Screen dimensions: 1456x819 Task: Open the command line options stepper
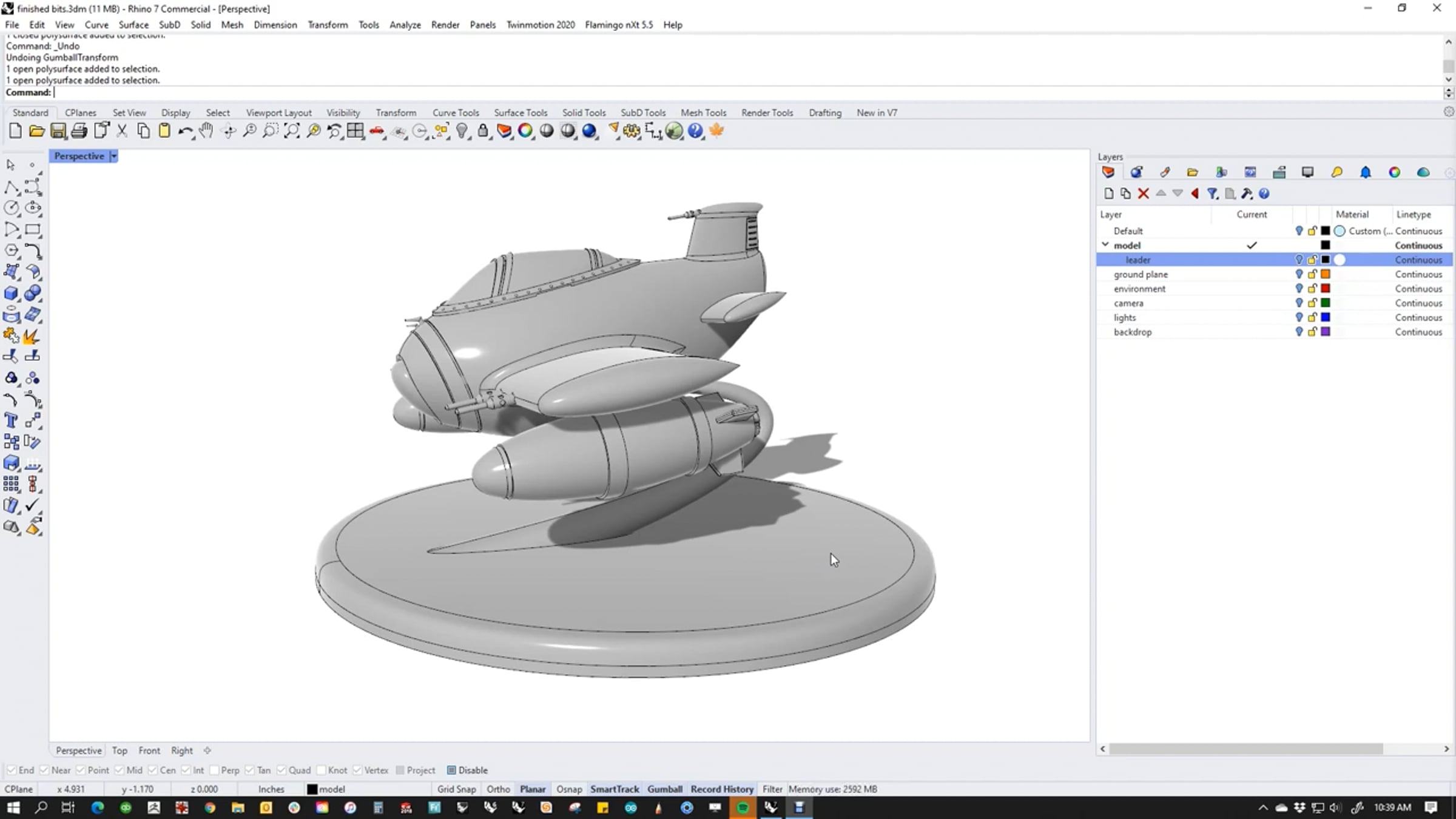tap(1449, 92)
